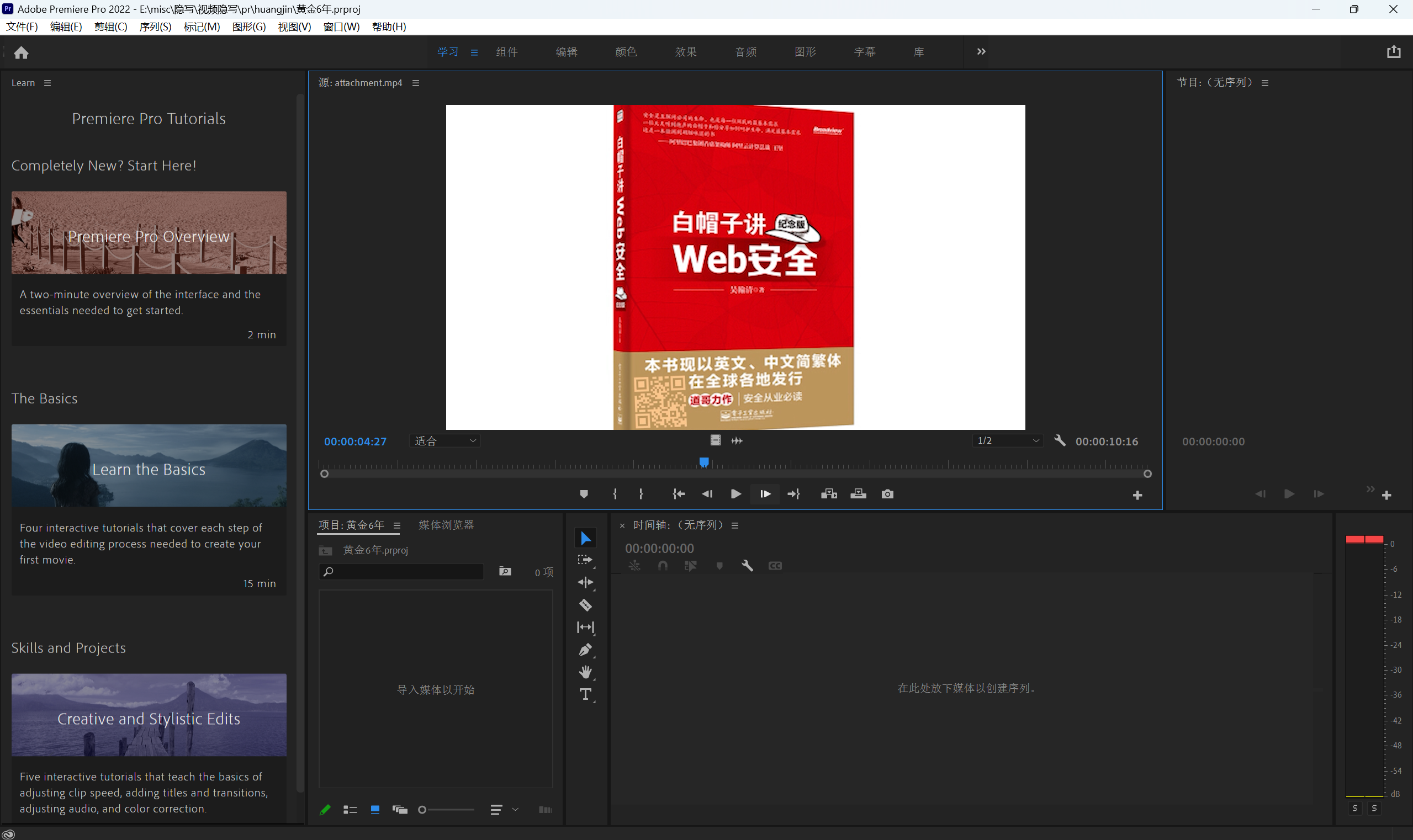
Task: Toggle left channel solo S button
Action: tap(1354, 809)
